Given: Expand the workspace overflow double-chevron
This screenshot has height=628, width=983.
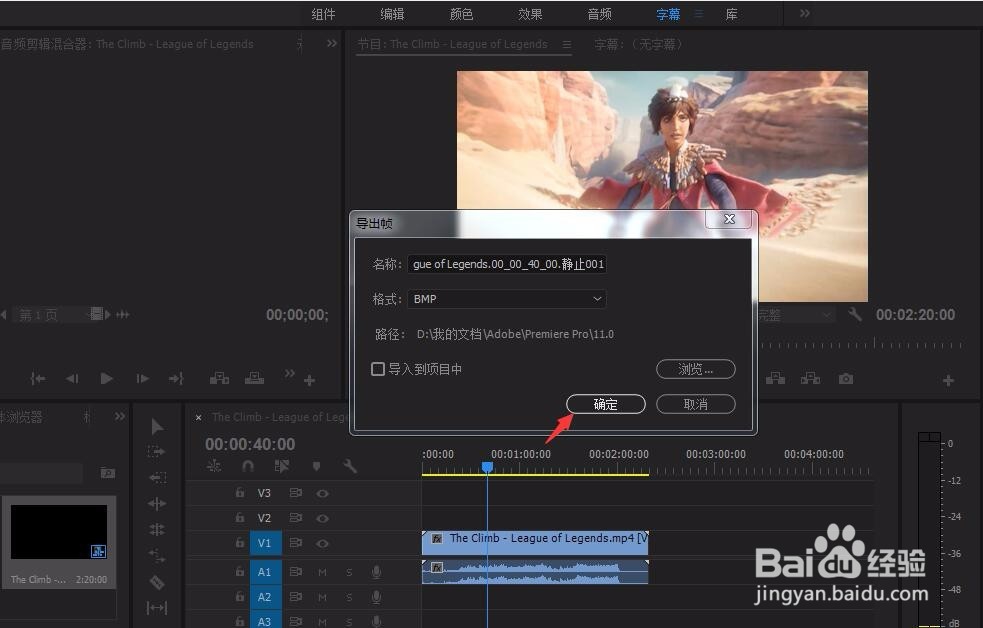Looking at the screenshot, I should pyautogui.click(x=805, y=13).
